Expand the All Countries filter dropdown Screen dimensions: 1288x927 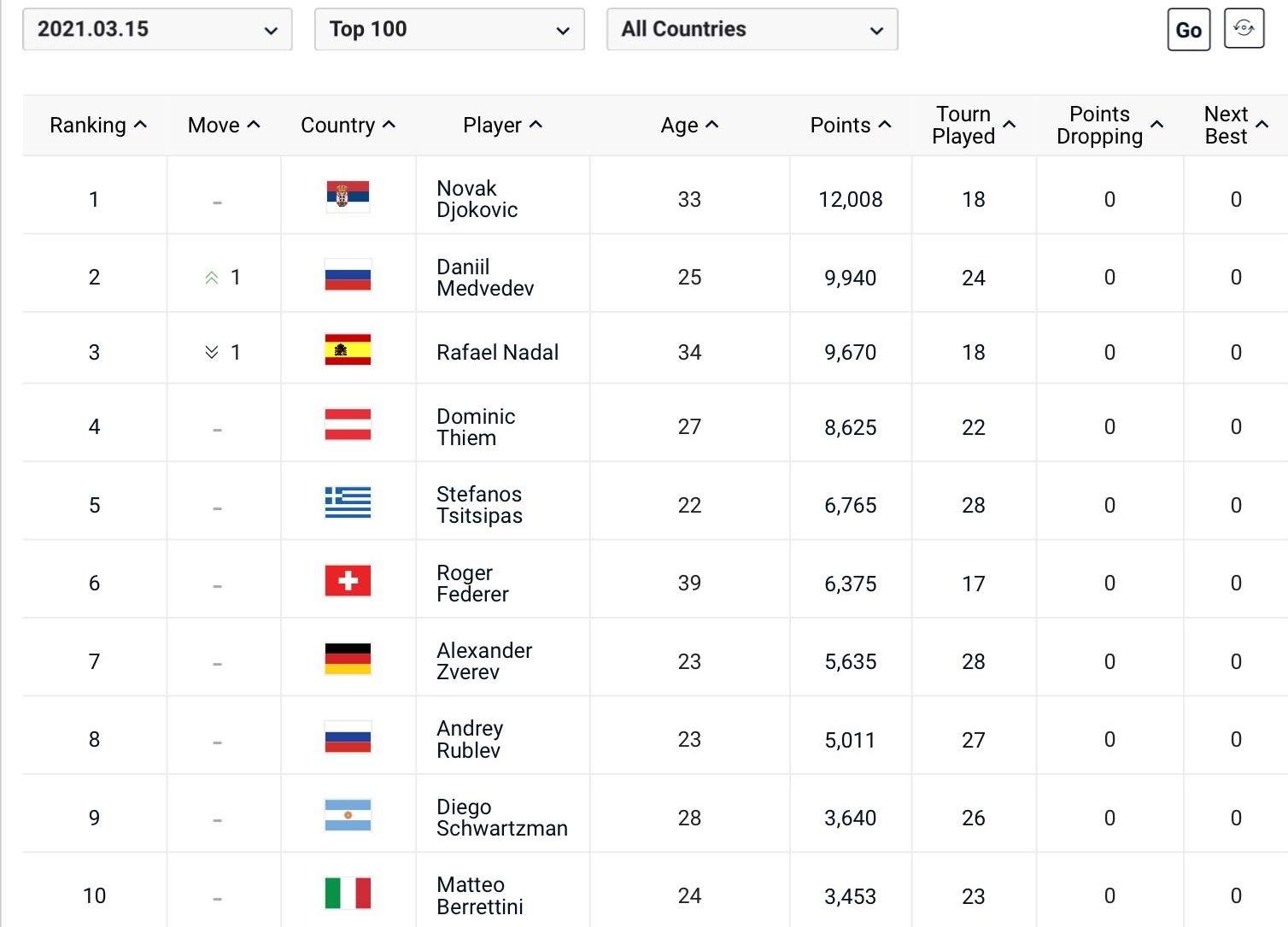[x=752, y=29]
